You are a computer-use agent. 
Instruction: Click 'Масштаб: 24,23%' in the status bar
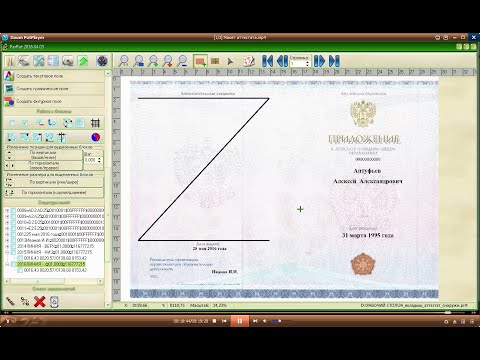[208, 305]
